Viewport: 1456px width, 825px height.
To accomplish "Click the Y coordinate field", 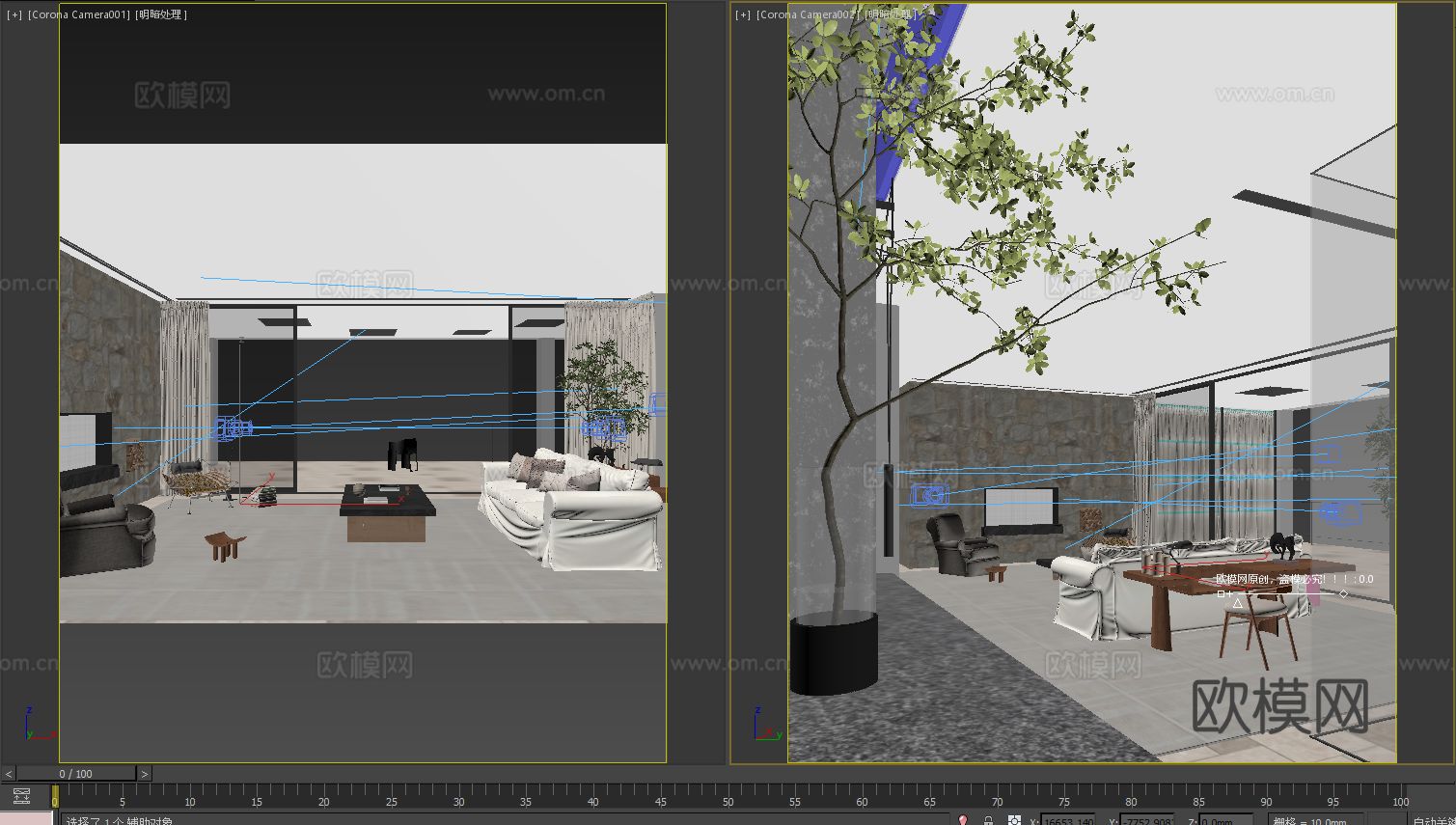I will [x=1147, y=820].
